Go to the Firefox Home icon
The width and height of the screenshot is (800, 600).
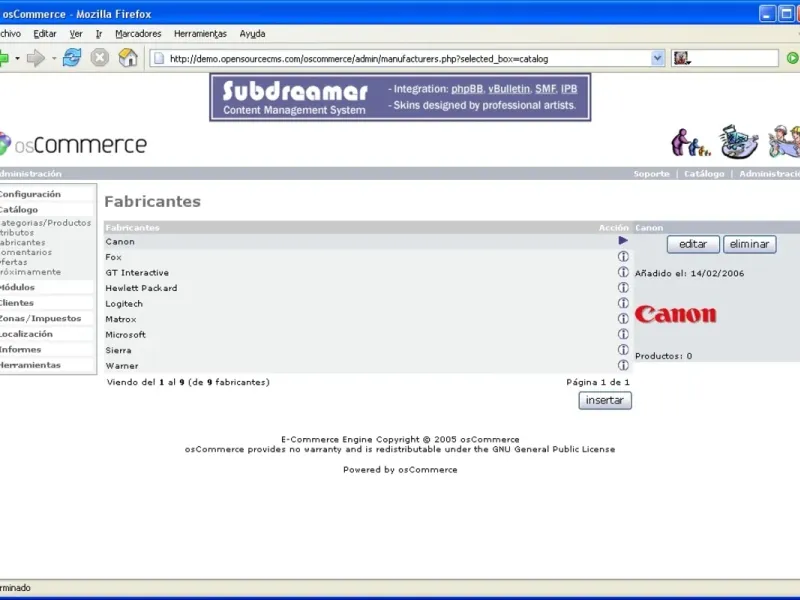point(128,58)
